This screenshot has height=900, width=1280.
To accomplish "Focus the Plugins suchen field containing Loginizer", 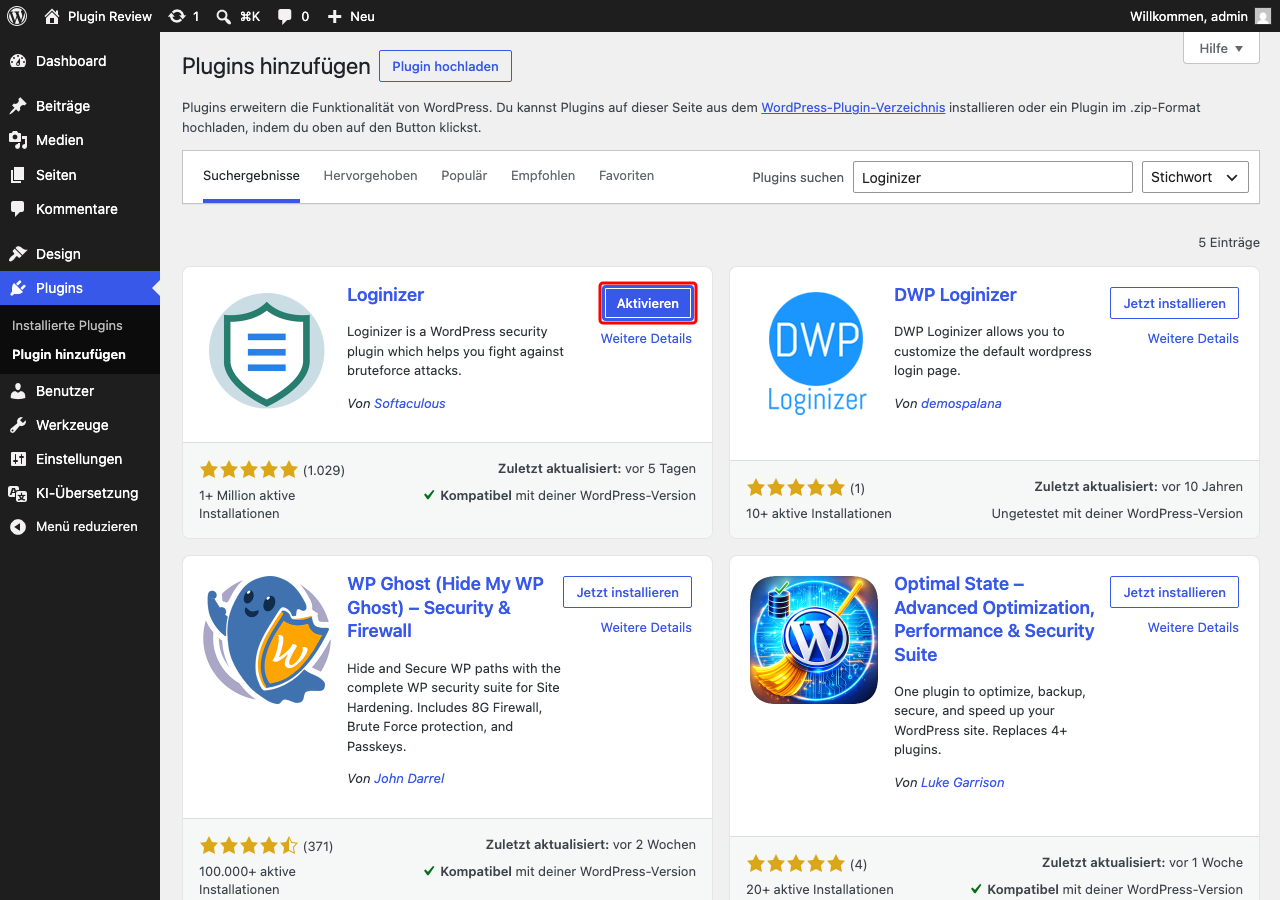I will pyautogui.click(x=992, y=177).
